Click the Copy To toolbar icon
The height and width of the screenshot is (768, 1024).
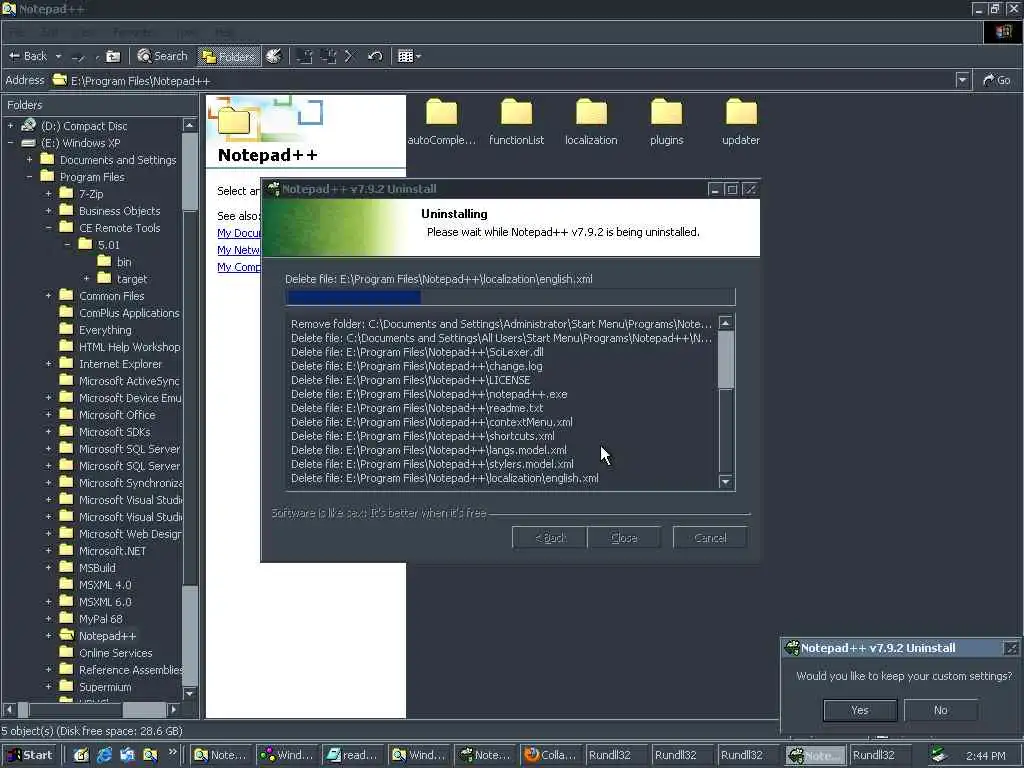[328, 57]
